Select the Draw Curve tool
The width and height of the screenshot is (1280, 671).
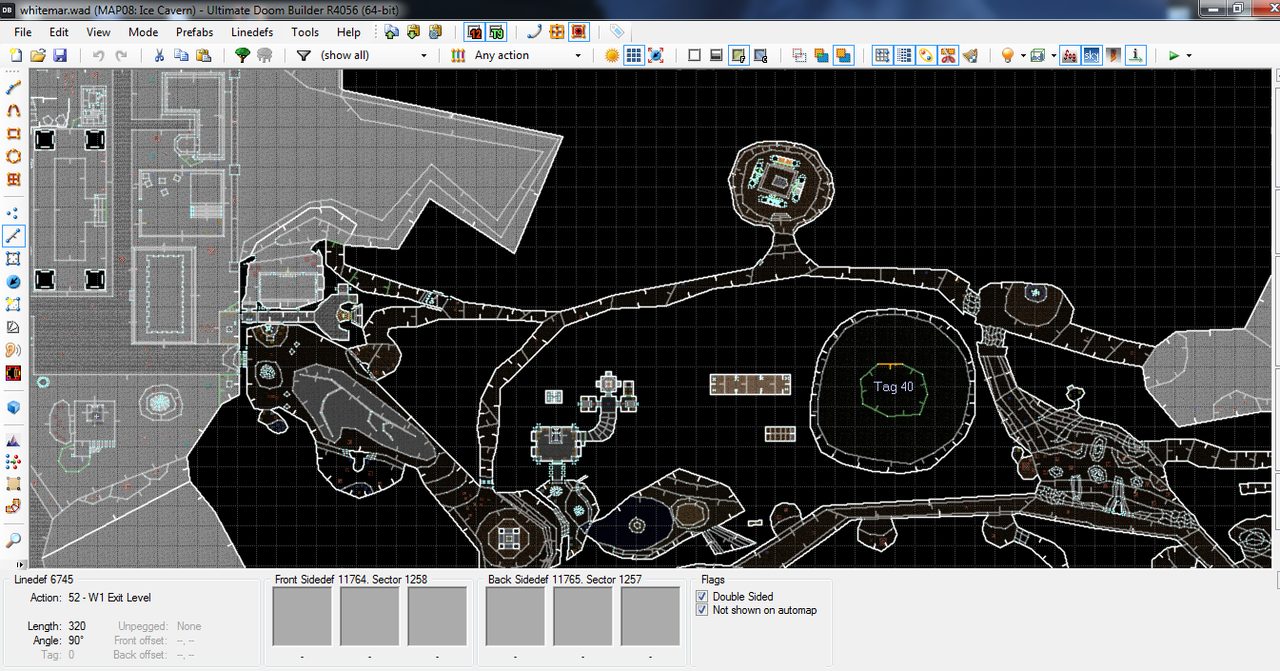[x=14, y=111]
